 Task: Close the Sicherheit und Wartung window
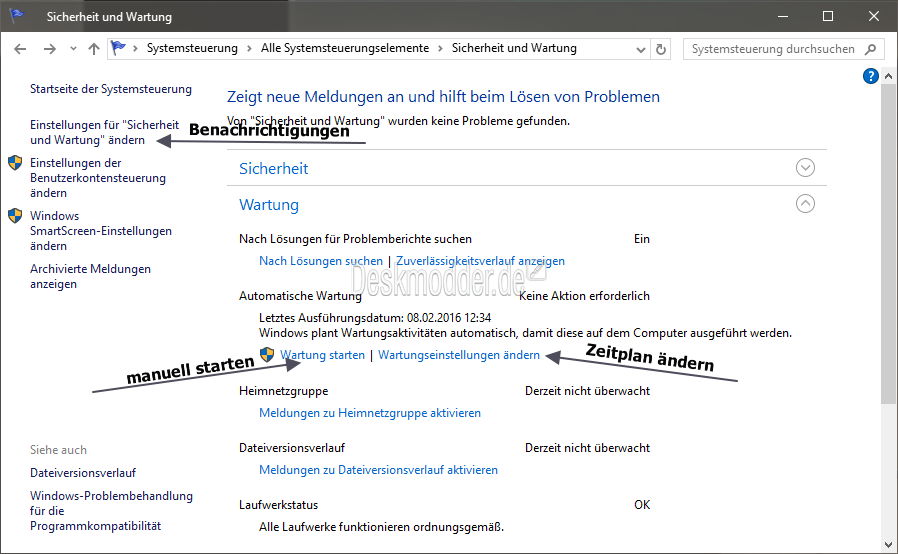873,16
